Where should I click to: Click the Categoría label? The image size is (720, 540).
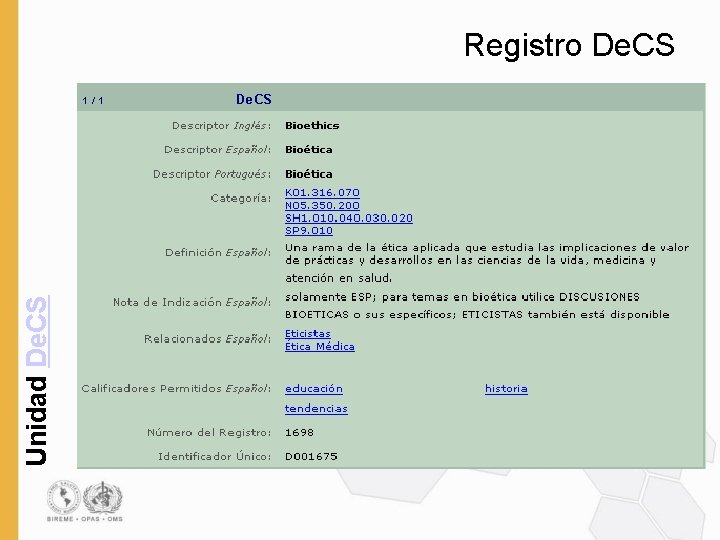[240, 198]
